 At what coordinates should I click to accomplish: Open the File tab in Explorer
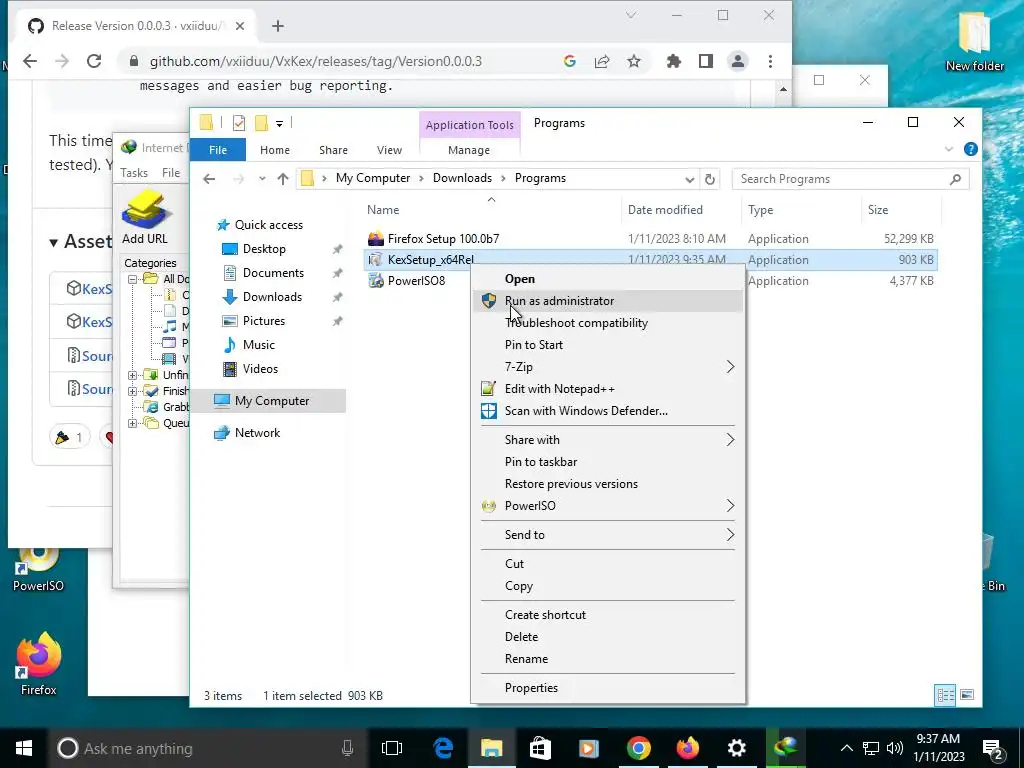coord(218,150)
